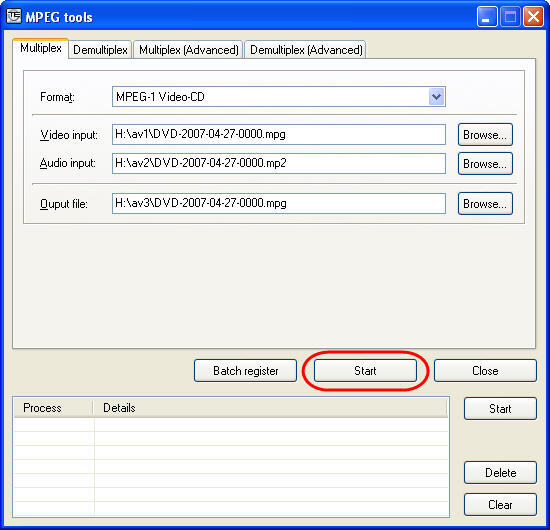Click the MPEG tools title bar app icon
The image size is (550, 530).
pyautogui.click(x=14, y=16)
